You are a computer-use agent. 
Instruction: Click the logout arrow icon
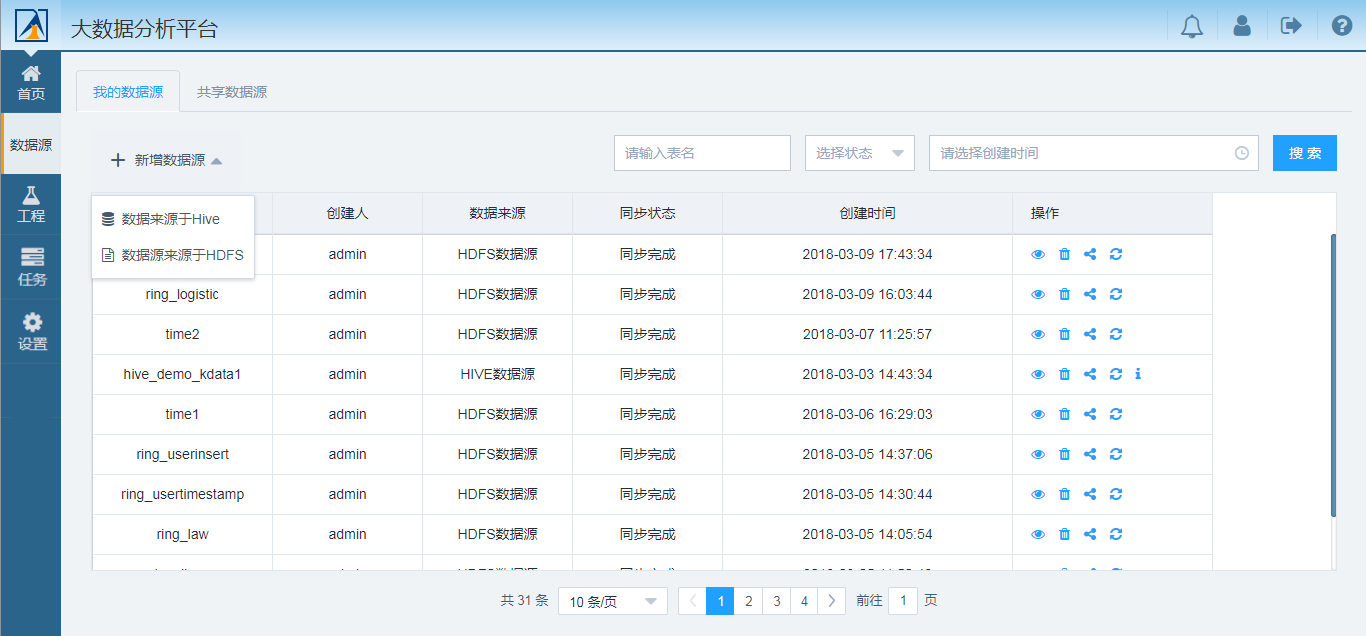(1291, 26)
